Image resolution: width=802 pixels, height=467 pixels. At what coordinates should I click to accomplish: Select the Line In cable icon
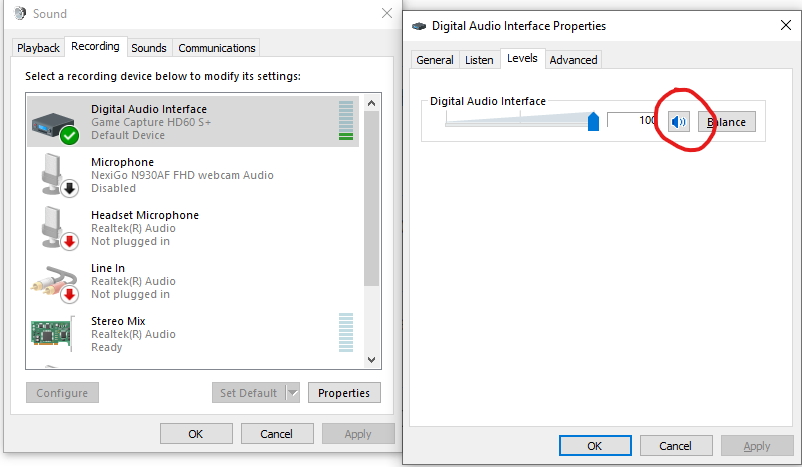(55, 283)
